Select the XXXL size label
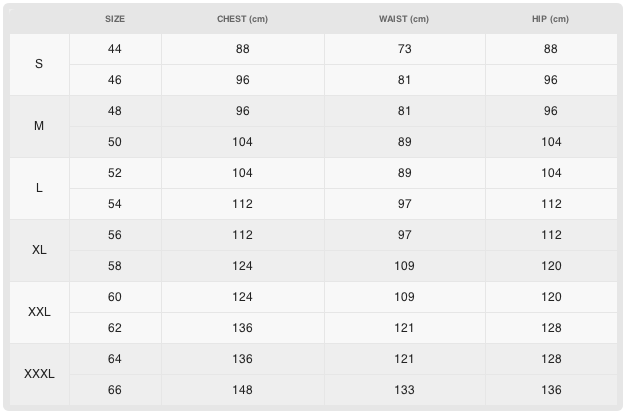 39,374
